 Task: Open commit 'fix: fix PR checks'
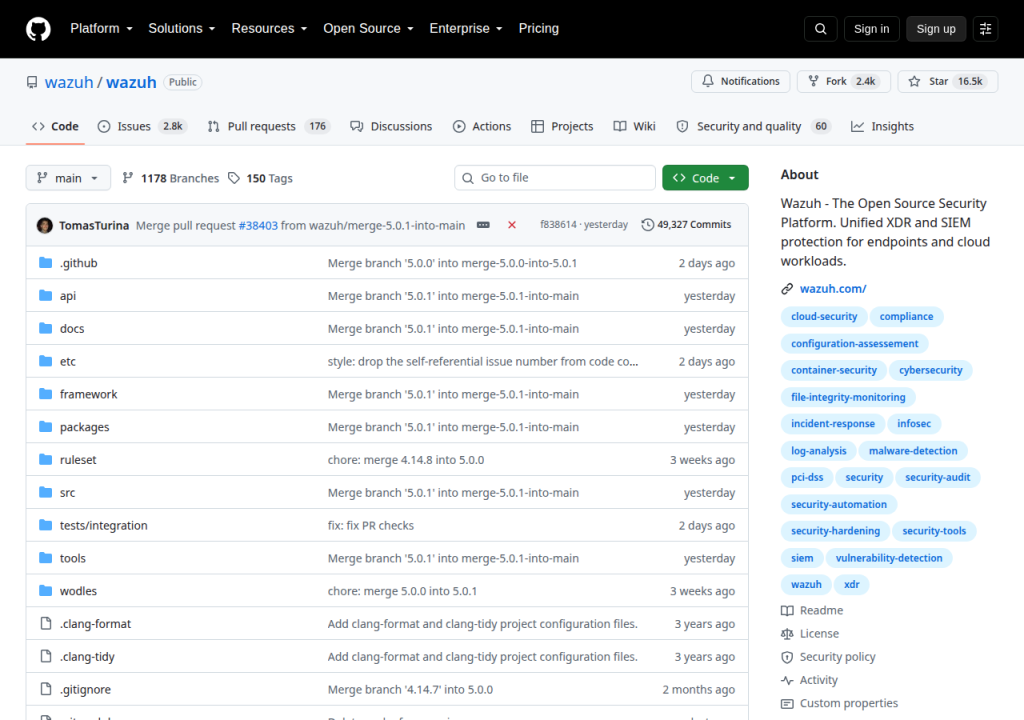pyautogui.click(x=371, y=525)
